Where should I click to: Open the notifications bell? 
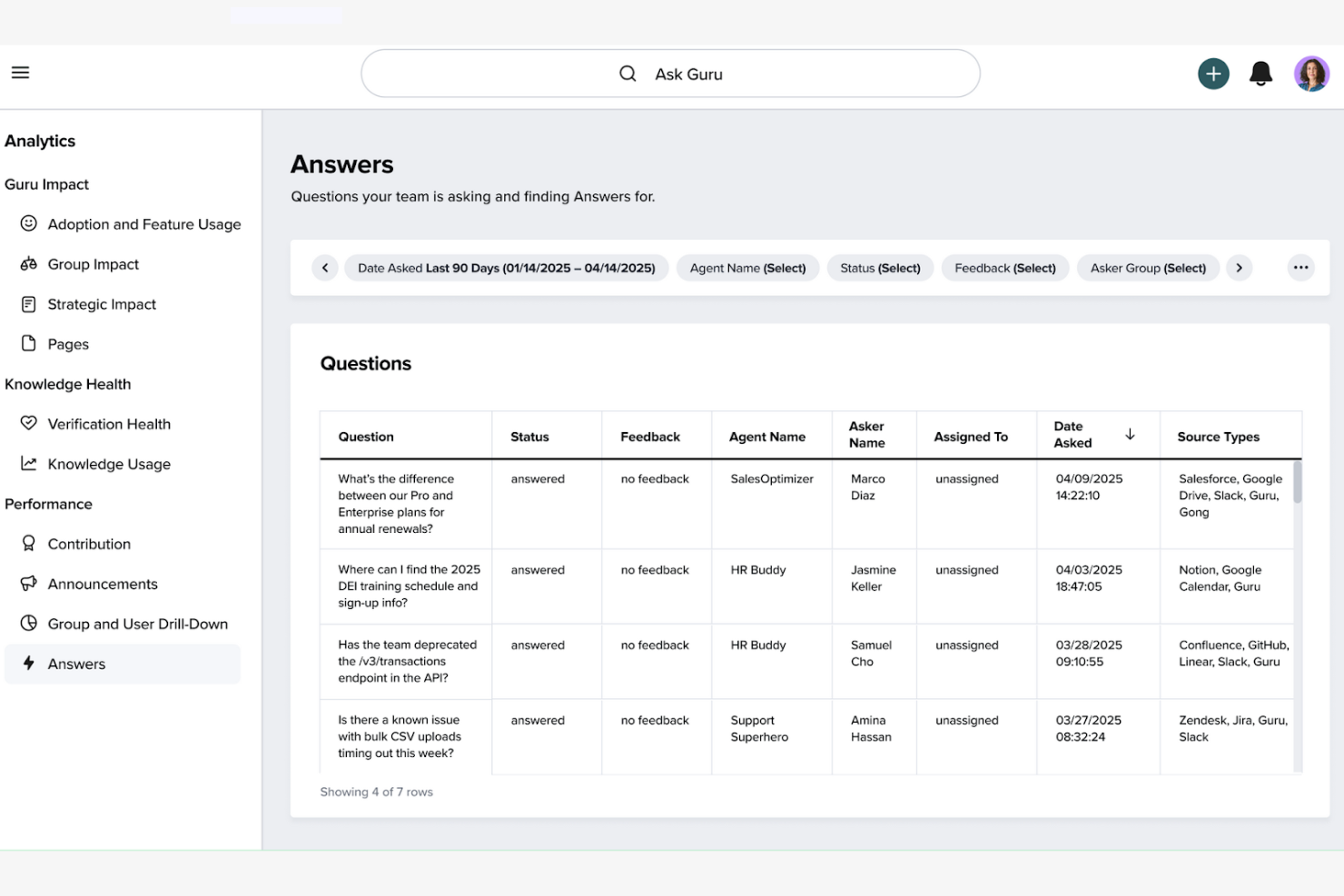coord(1260,74)
